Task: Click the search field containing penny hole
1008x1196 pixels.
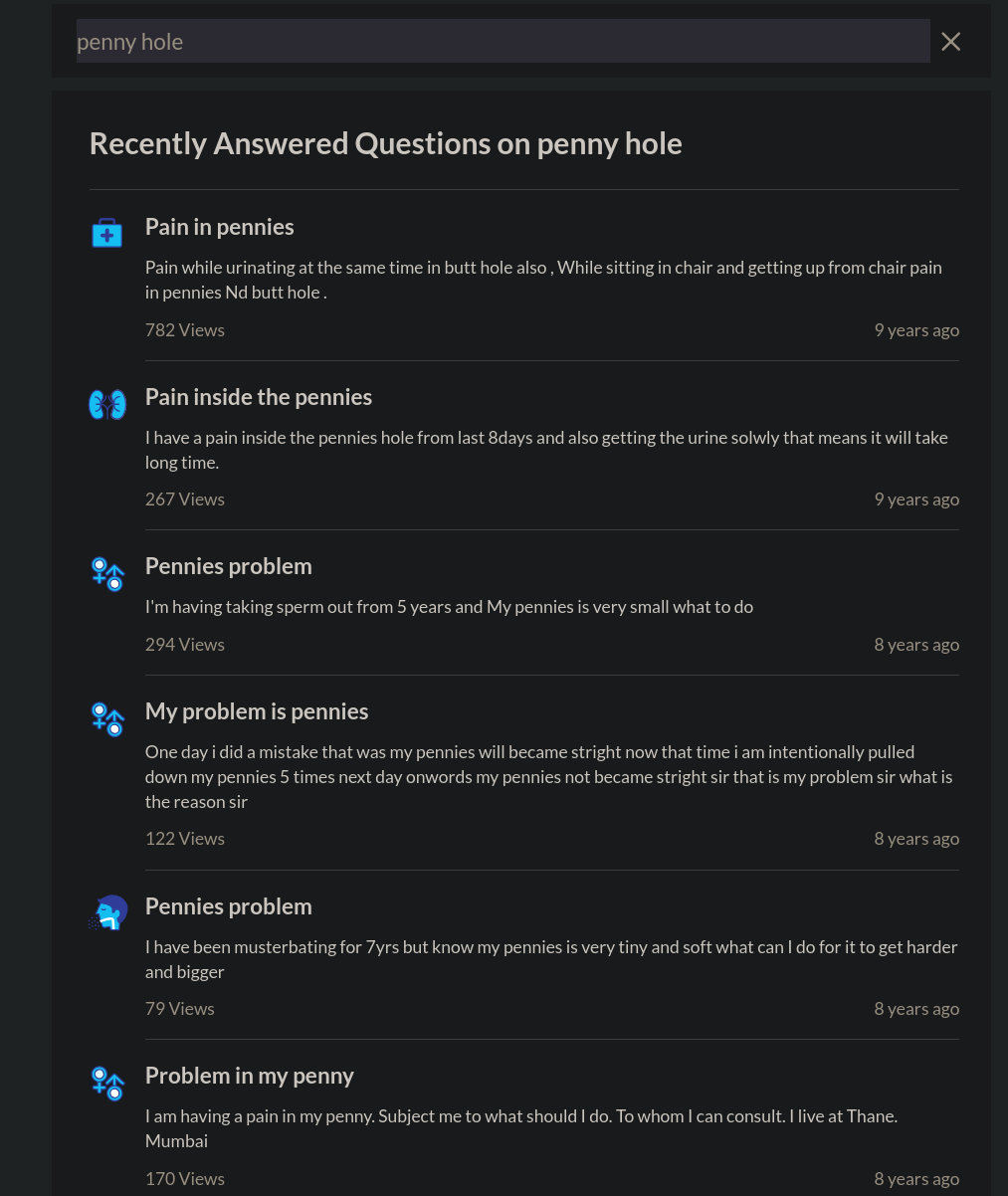Action: click(x=503, y=41)
